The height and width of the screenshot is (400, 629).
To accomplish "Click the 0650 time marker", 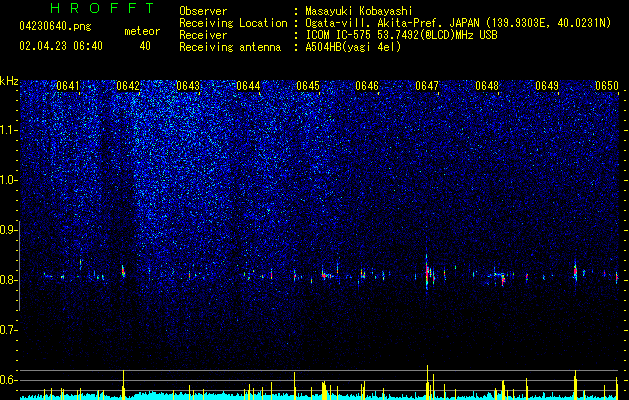I will pos(607,86).
